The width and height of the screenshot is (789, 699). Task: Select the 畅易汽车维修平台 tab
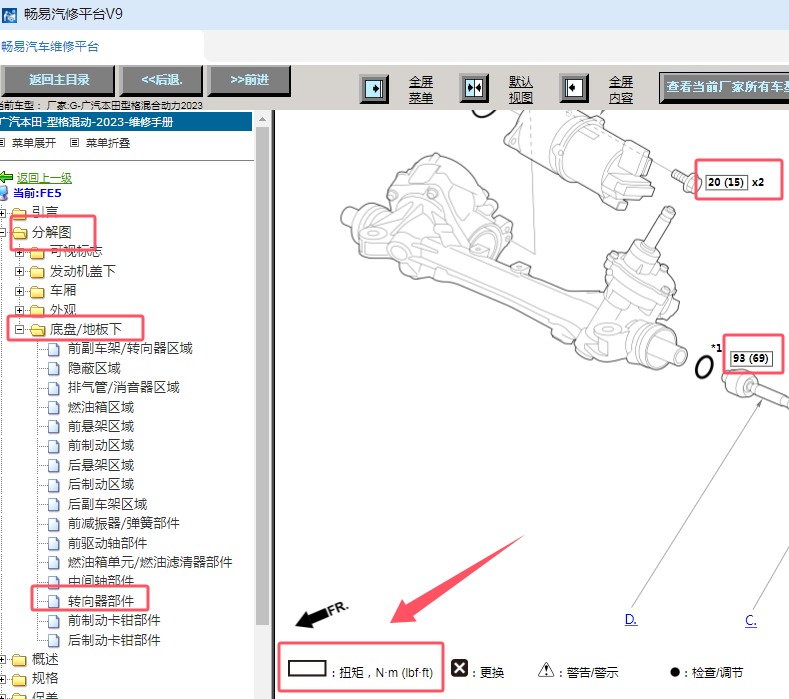50,47
